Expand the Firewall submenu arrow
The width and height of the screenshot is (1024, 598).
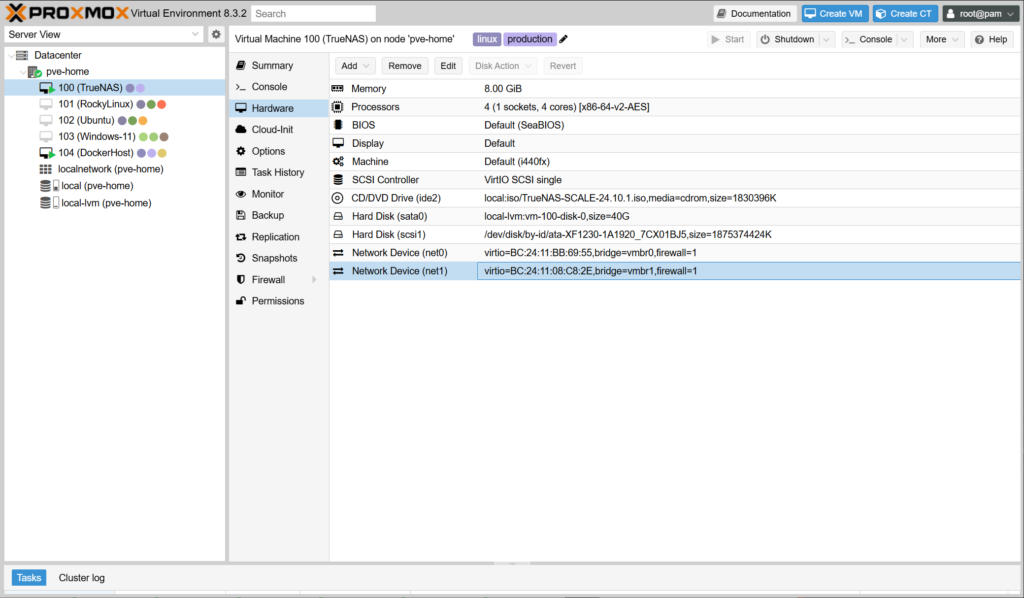[x=314, y=280]
